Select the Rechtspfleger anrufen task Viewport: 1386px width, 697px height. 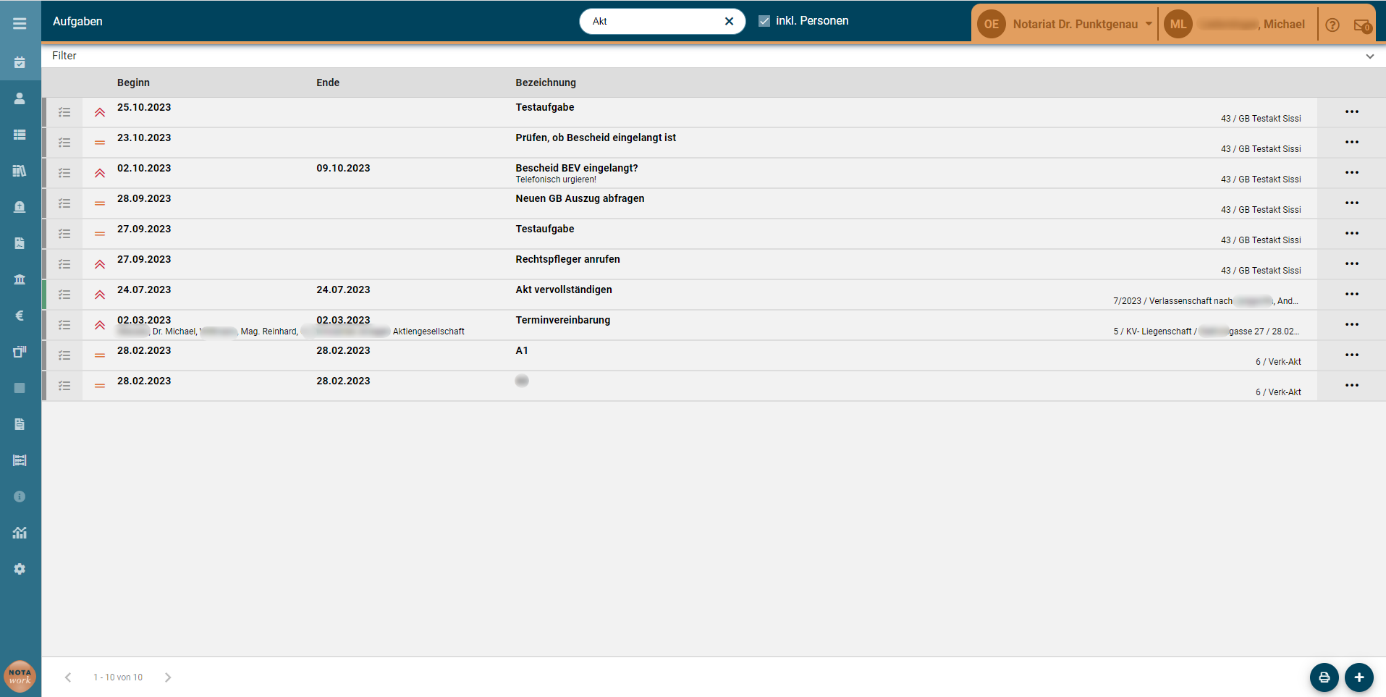click(567, 259)
